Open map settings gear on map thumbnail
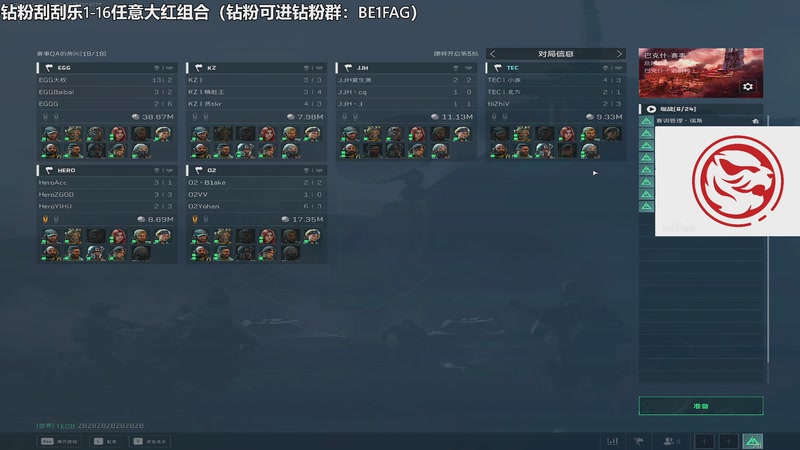The width and height of the screenshot is (800, 450). (x=747, y=87)
